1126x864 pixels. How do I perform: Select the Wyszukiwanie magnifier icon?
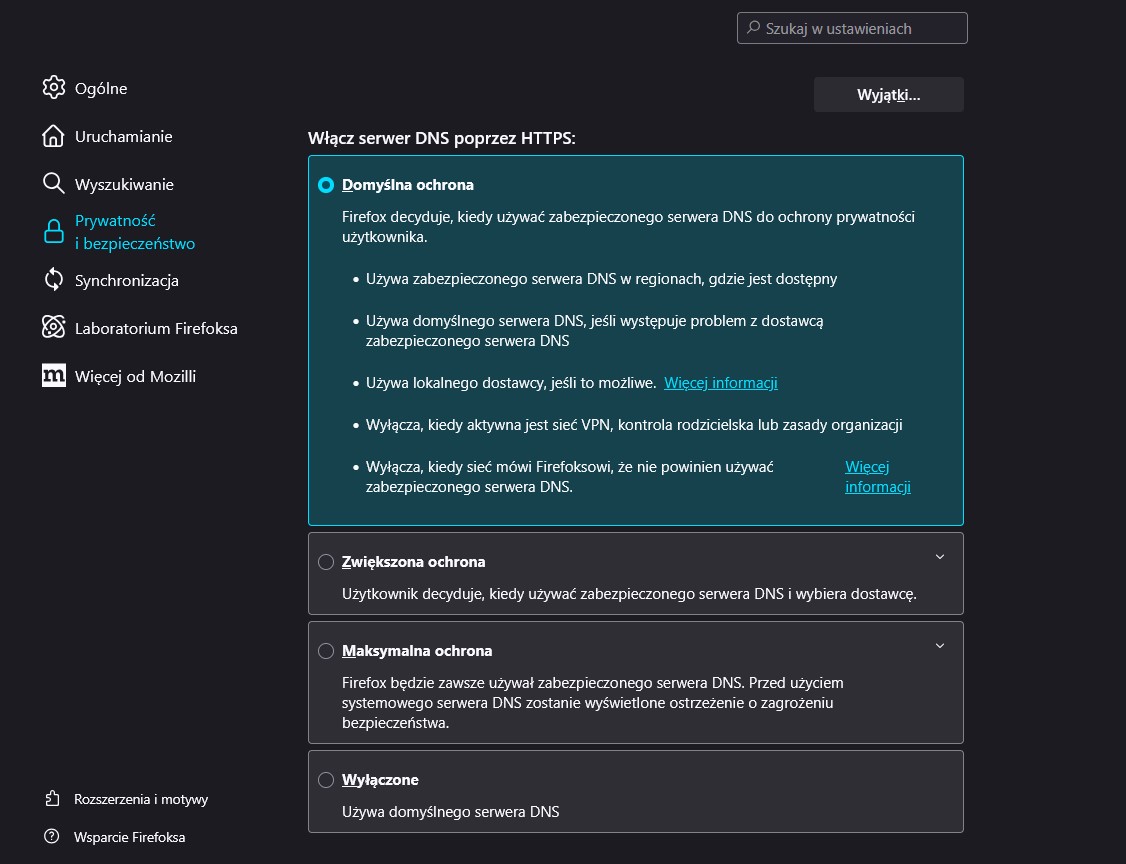[53, 184]
